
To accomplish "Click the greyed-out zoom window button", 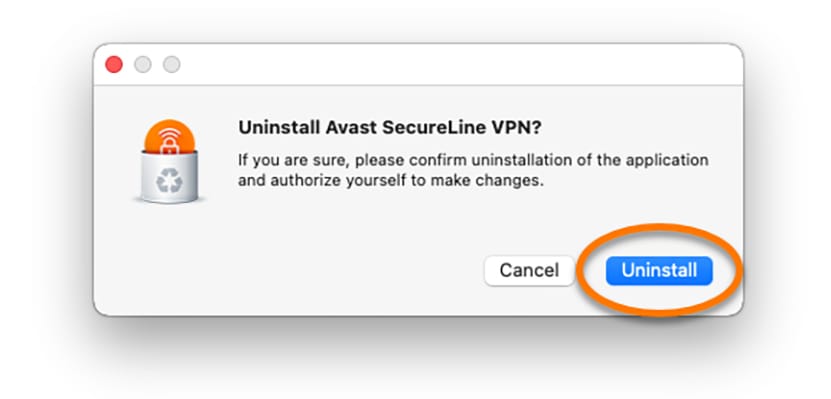I will pyautogui.click(x=171, y=65).
